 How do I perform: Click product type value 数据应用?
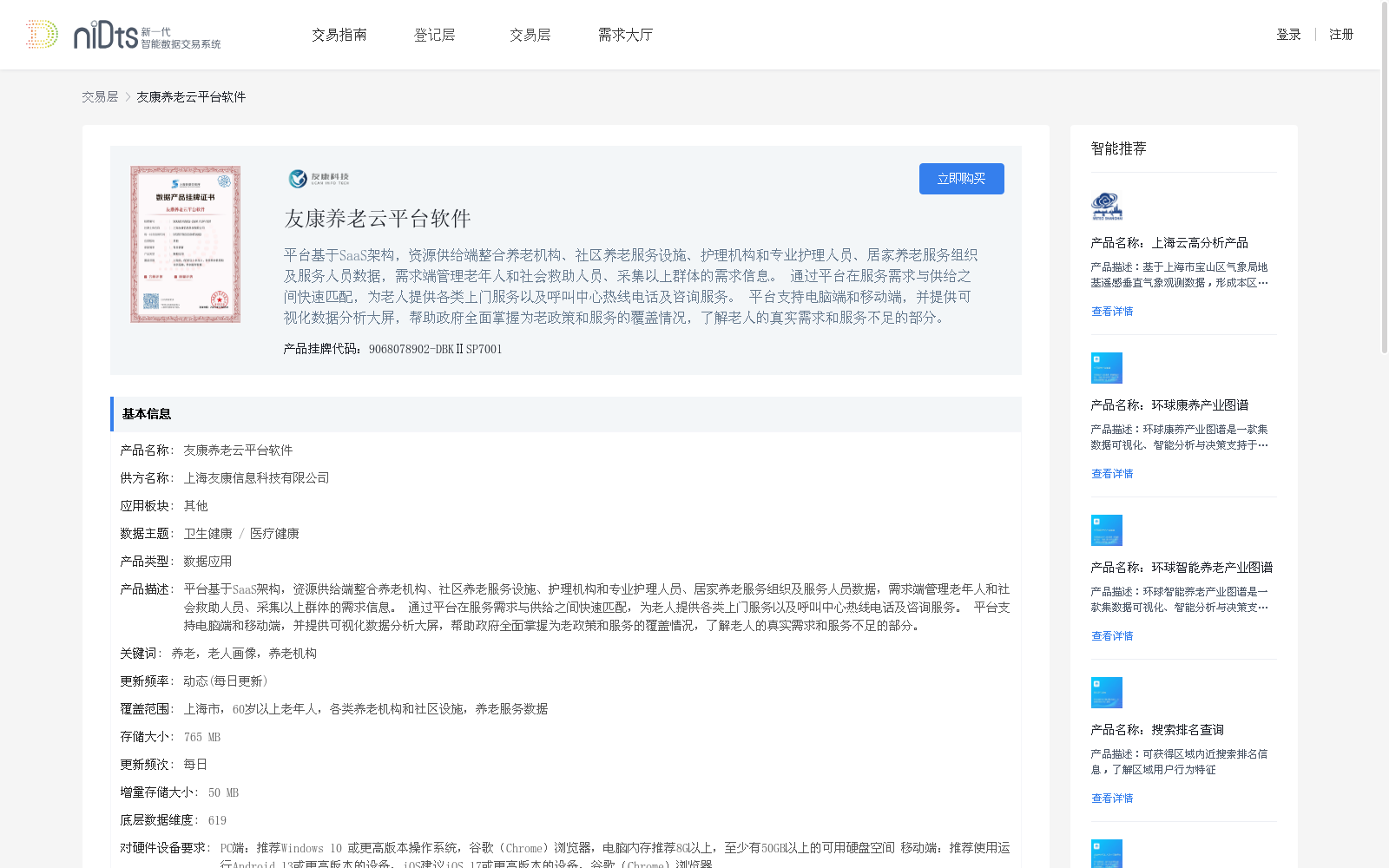click(x=207, y=562)
